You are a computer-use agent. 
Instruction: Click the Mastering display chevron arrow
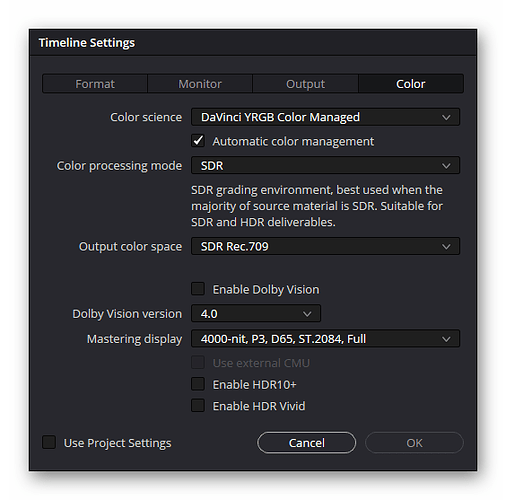(446, 339)
